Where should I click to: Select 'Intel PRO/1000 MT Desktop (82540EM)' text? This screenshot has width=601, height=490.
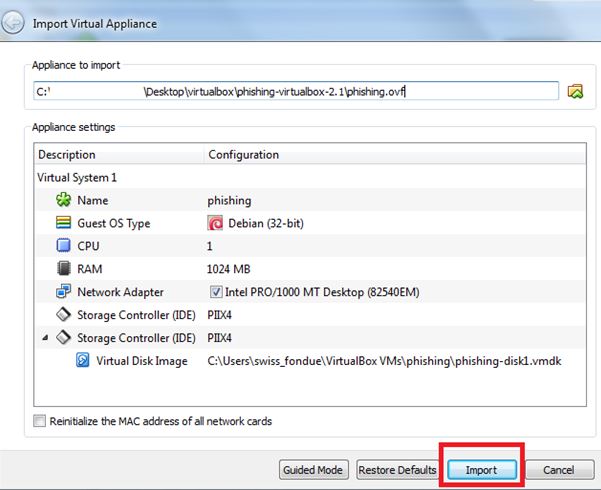click(322, 292)
